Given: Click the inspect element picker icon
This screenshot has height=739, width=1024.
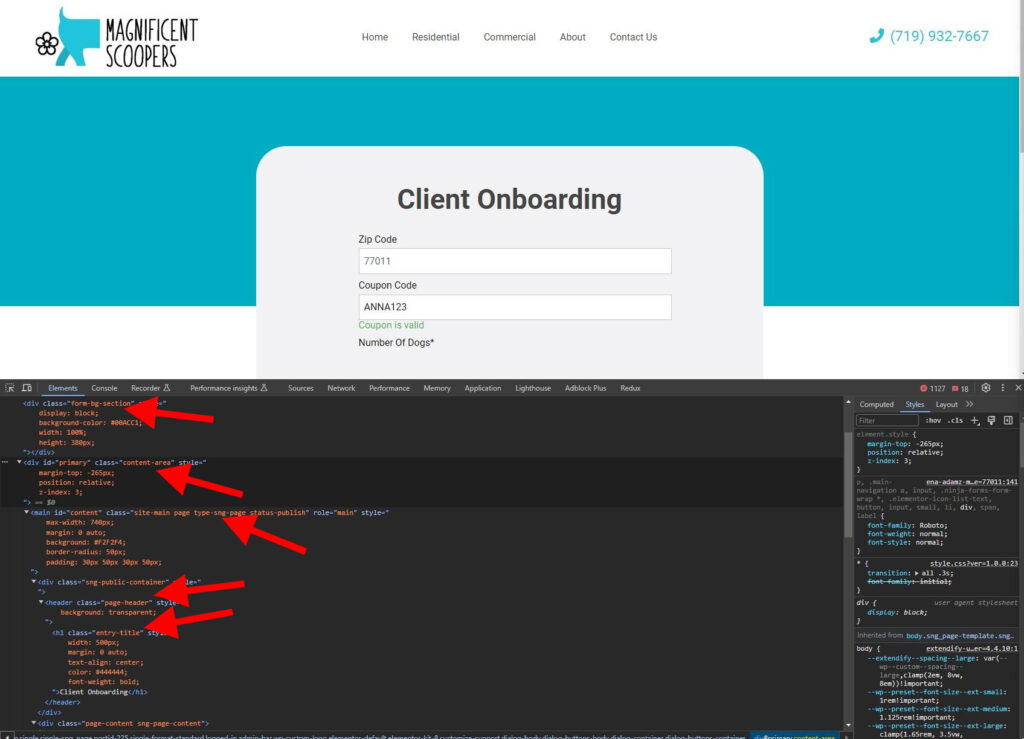Looking at the screenshot, I should point(10,388).
